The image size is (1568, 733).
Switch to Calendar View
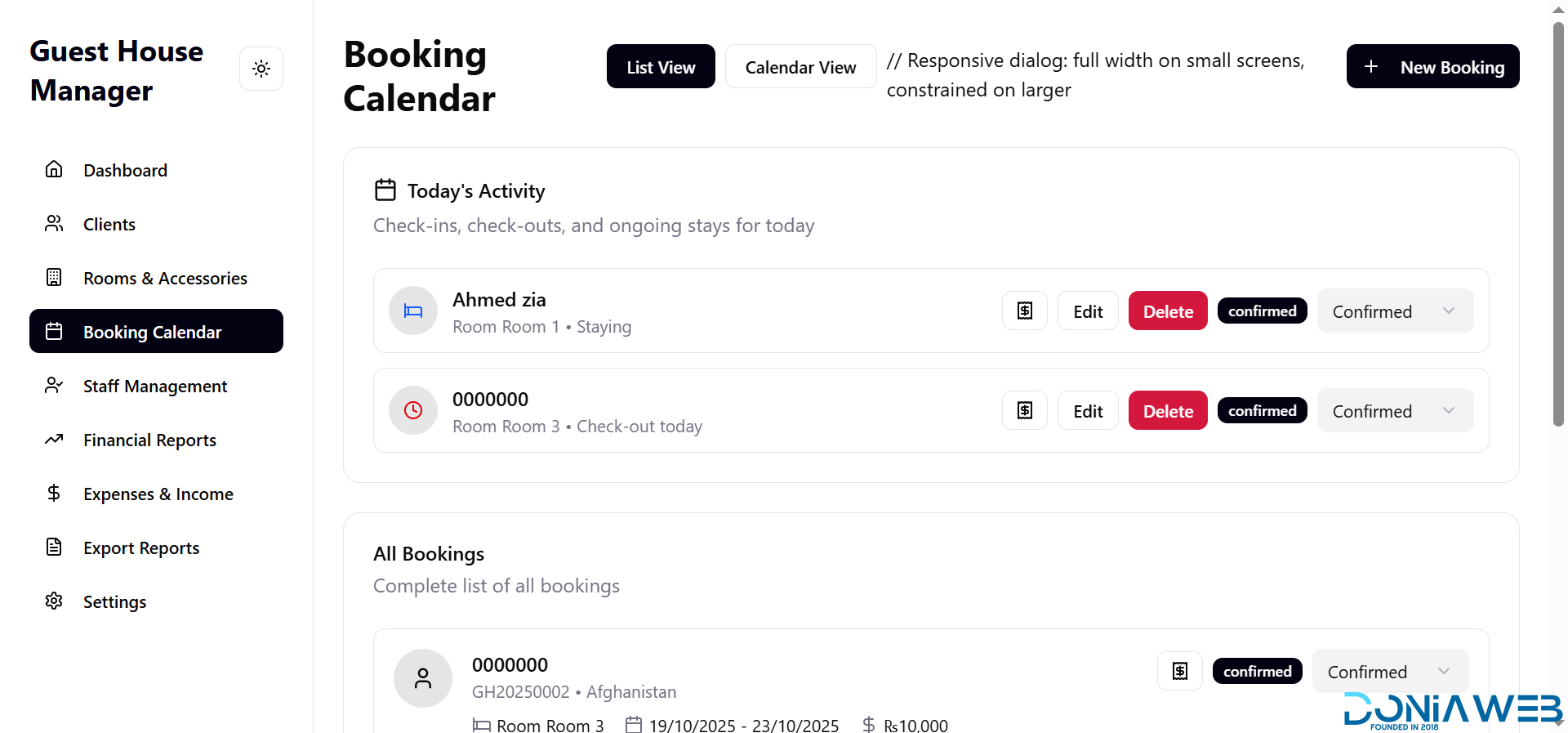[x=800, y=67]
